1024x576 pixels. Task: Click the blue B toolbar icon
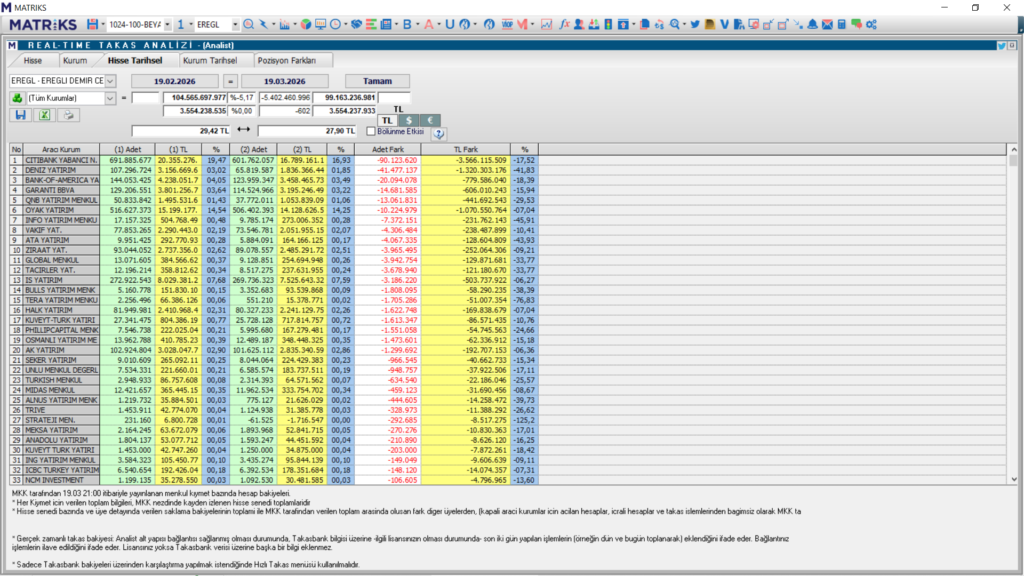tap(407, 24)
